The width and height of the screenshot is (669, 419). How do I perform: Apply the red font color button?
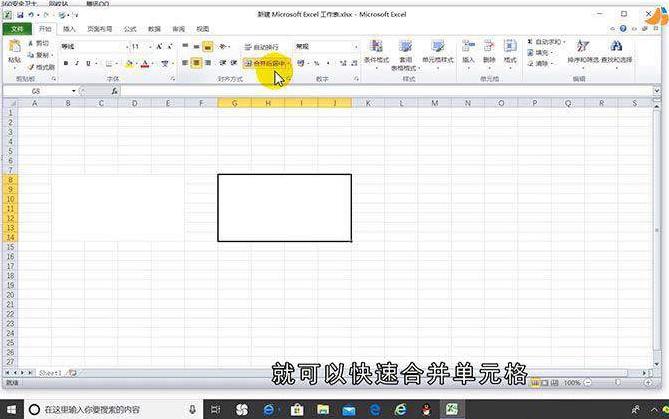pos(145,64)
